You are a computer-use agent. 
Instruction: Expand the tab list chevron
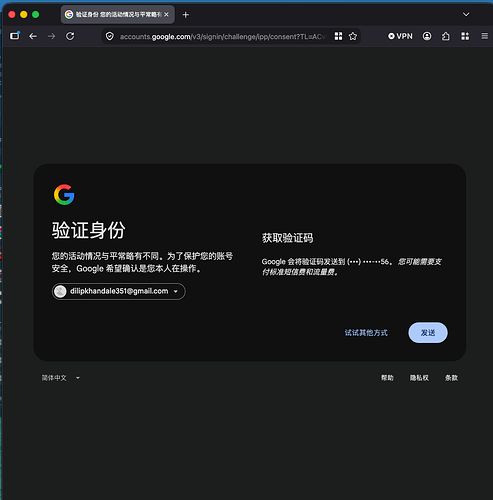[466, 14]
